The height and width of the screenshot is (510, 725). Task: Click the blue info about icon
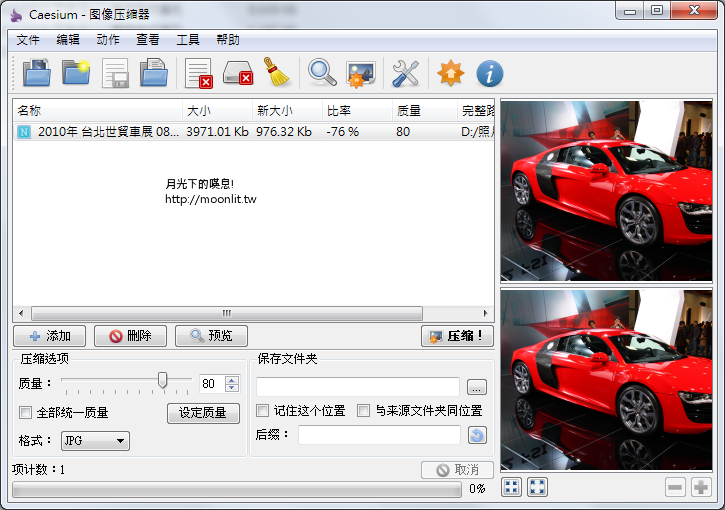tap(489, 73)
